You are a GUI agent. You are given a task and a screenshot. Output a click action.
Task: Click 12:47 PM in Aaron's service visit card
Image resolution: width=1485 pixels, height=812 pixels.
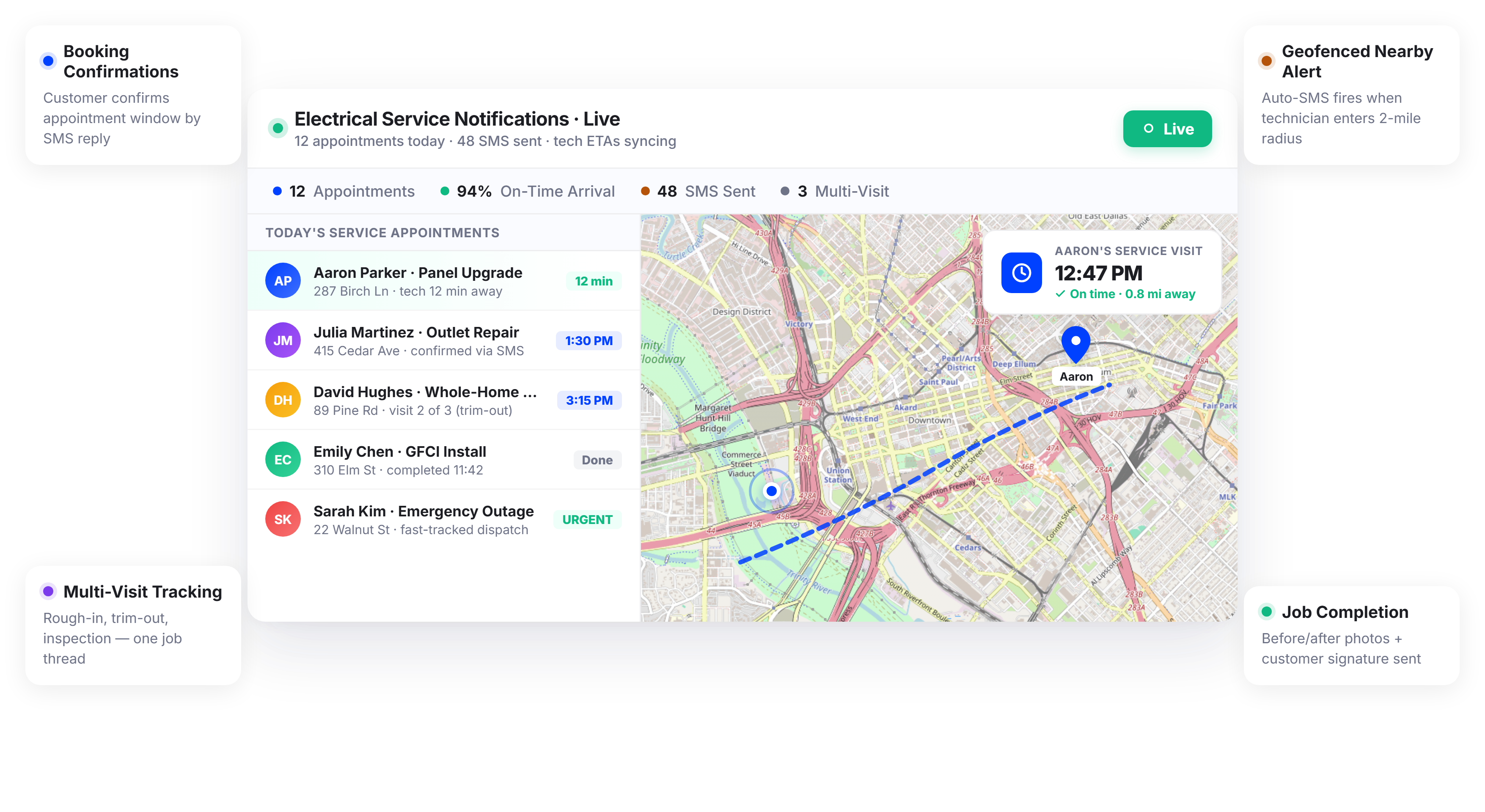1098,273
